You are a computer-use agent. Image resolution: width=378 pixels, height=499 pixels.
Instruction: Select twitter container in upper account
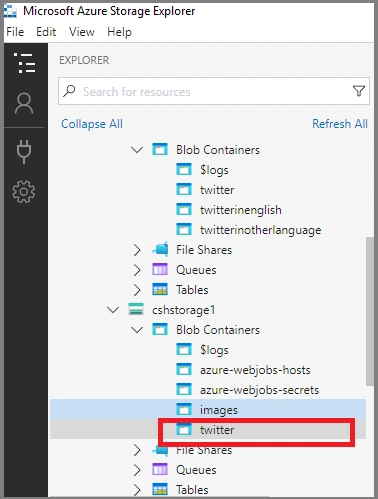[x=217, y=190]
